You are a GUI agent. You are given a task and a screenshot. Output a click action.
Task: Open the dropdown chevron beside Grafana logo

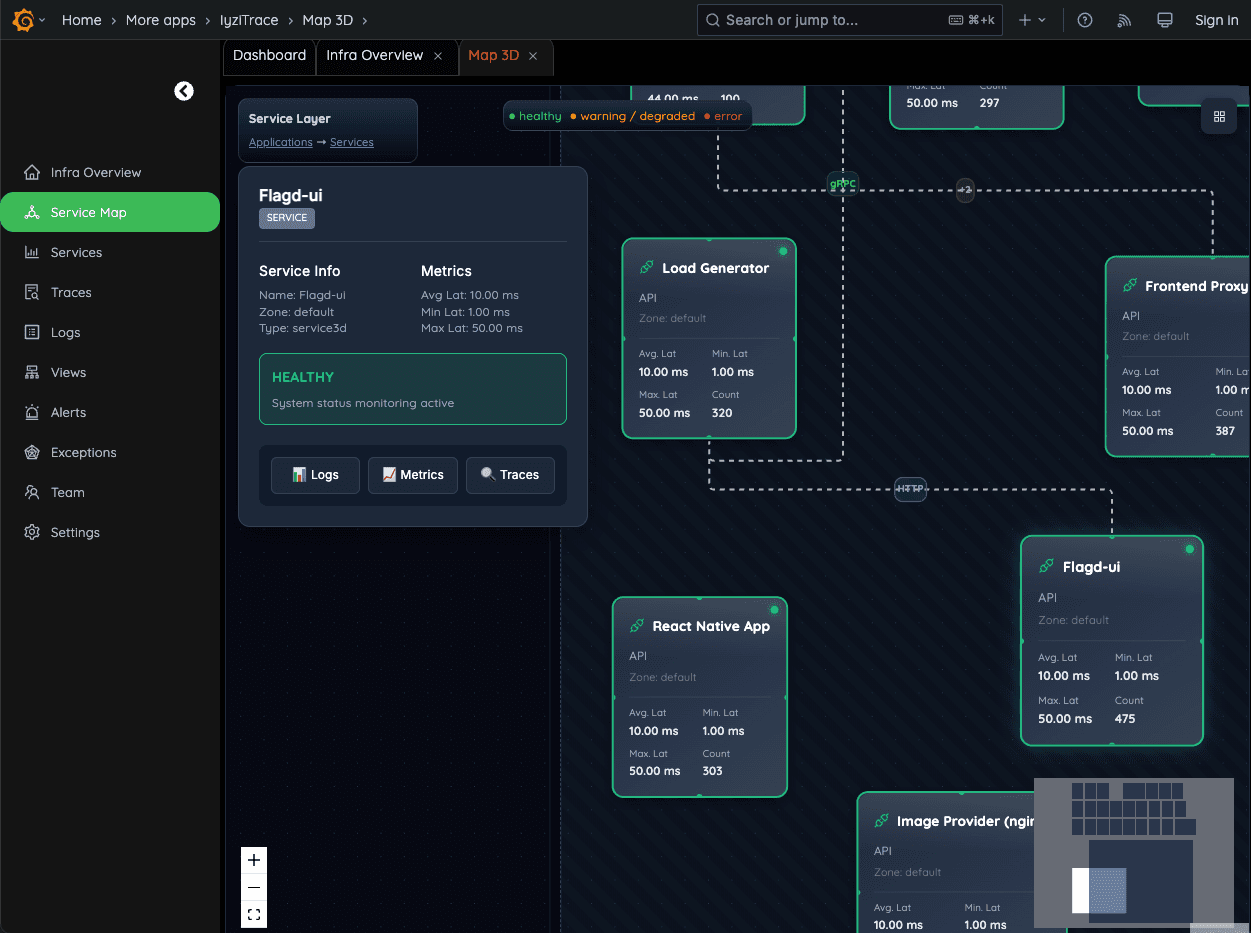coord(44,20)
